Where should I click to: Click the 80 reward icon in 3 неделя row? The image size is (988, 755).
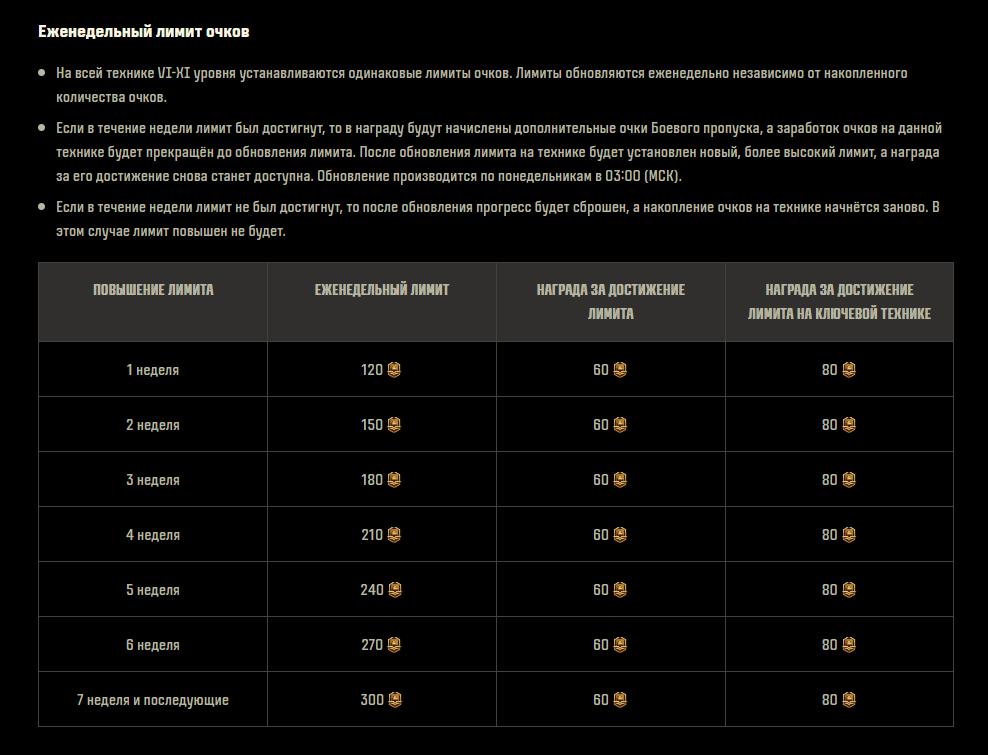coord(849,480)
